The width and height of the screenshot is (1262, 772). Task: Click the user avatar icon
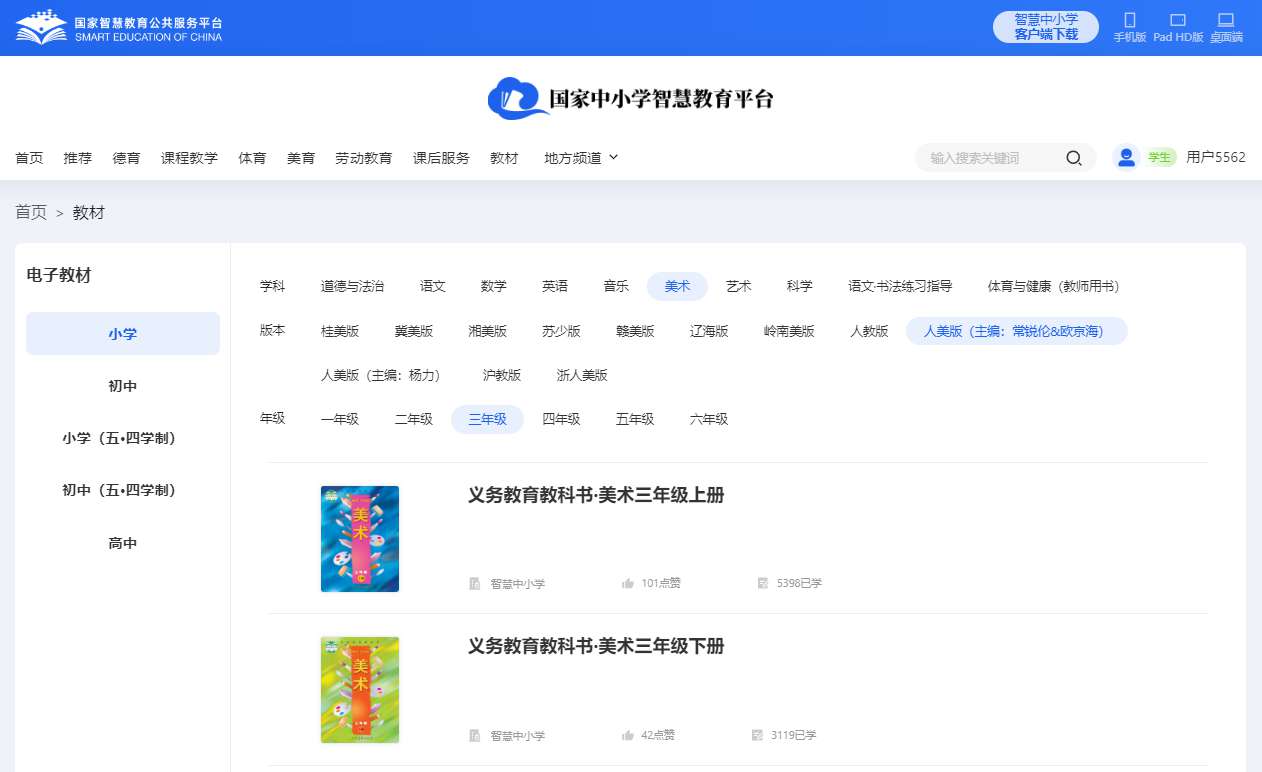pos(1127,157)
